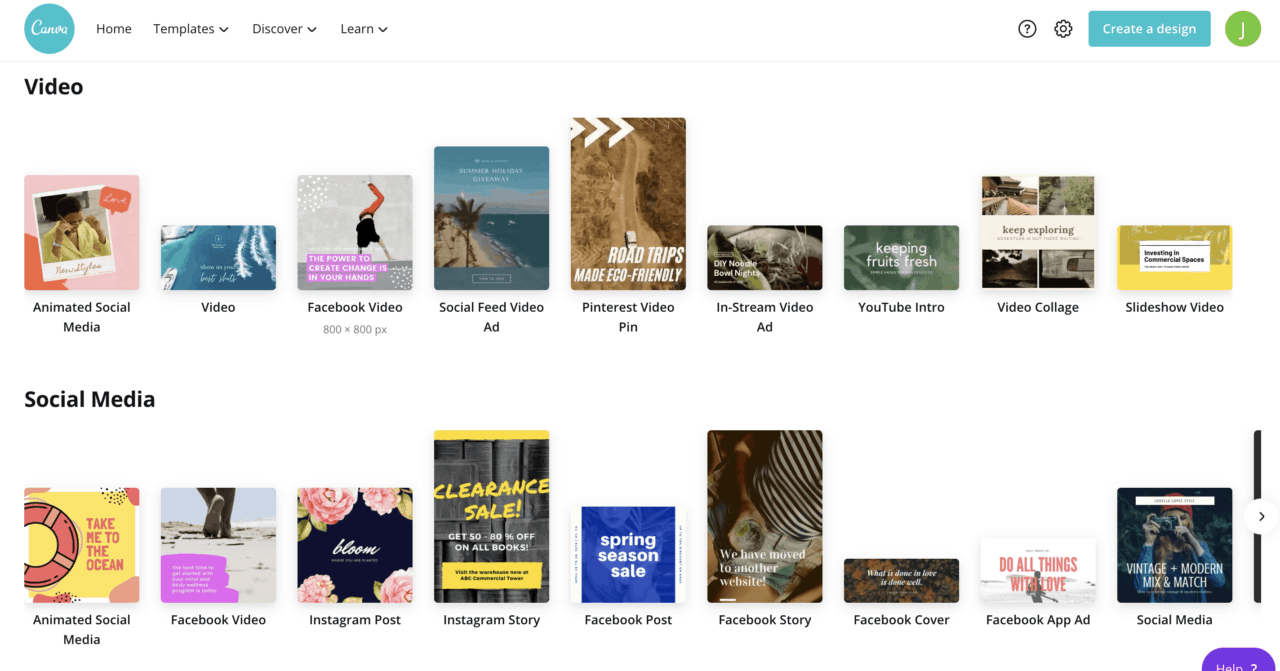Select the Video Collage template

pyautogui.click(x=1037, y=232)
